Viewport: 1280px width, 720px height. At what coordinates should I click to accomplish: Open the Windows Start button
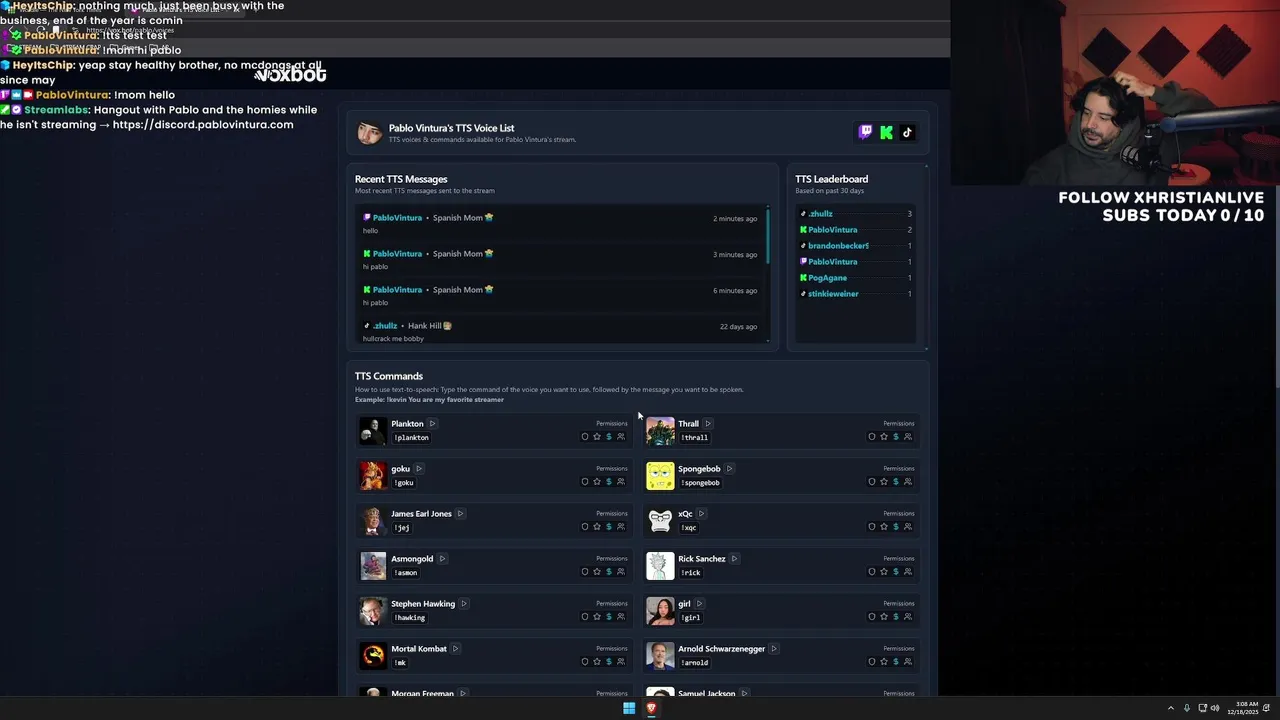click(x=629, y=708)
